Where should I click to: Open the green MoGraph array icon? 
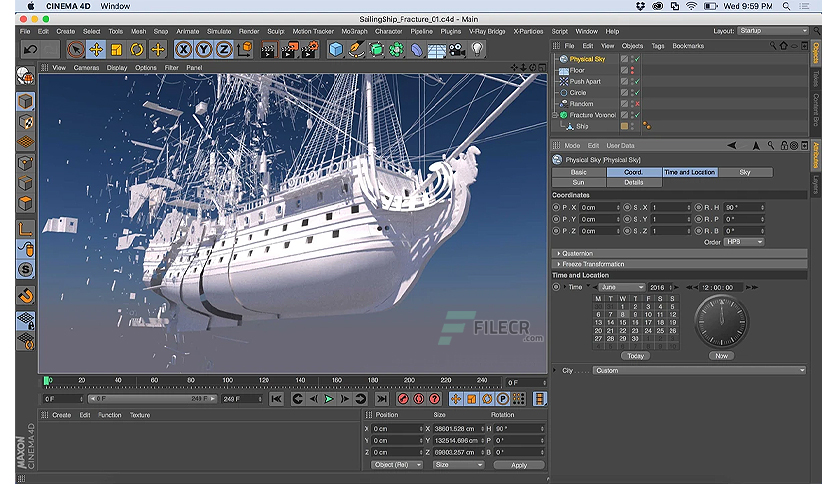[x=396, y=50]
